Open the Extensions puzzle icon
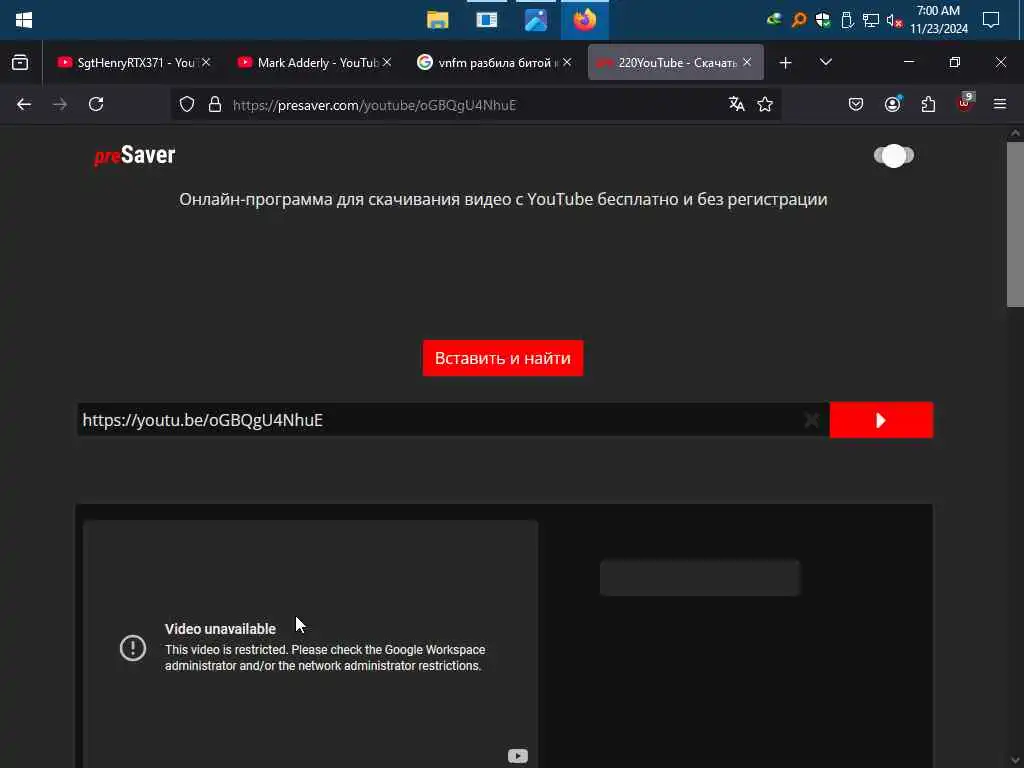 [x=928, y=104]
